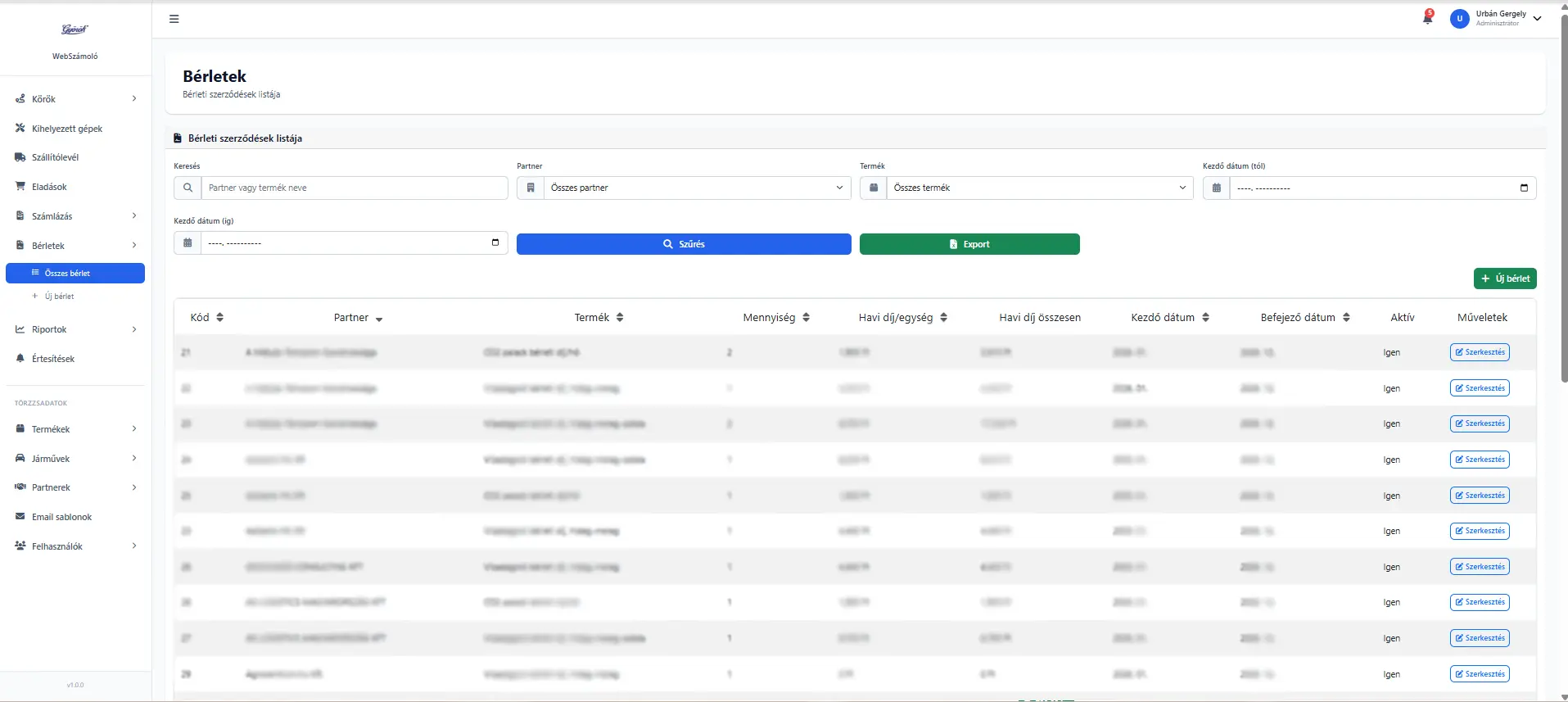1568x702 pixels.
Task: Expand the Számlázás sidebar section
Action: click(75, 216)
